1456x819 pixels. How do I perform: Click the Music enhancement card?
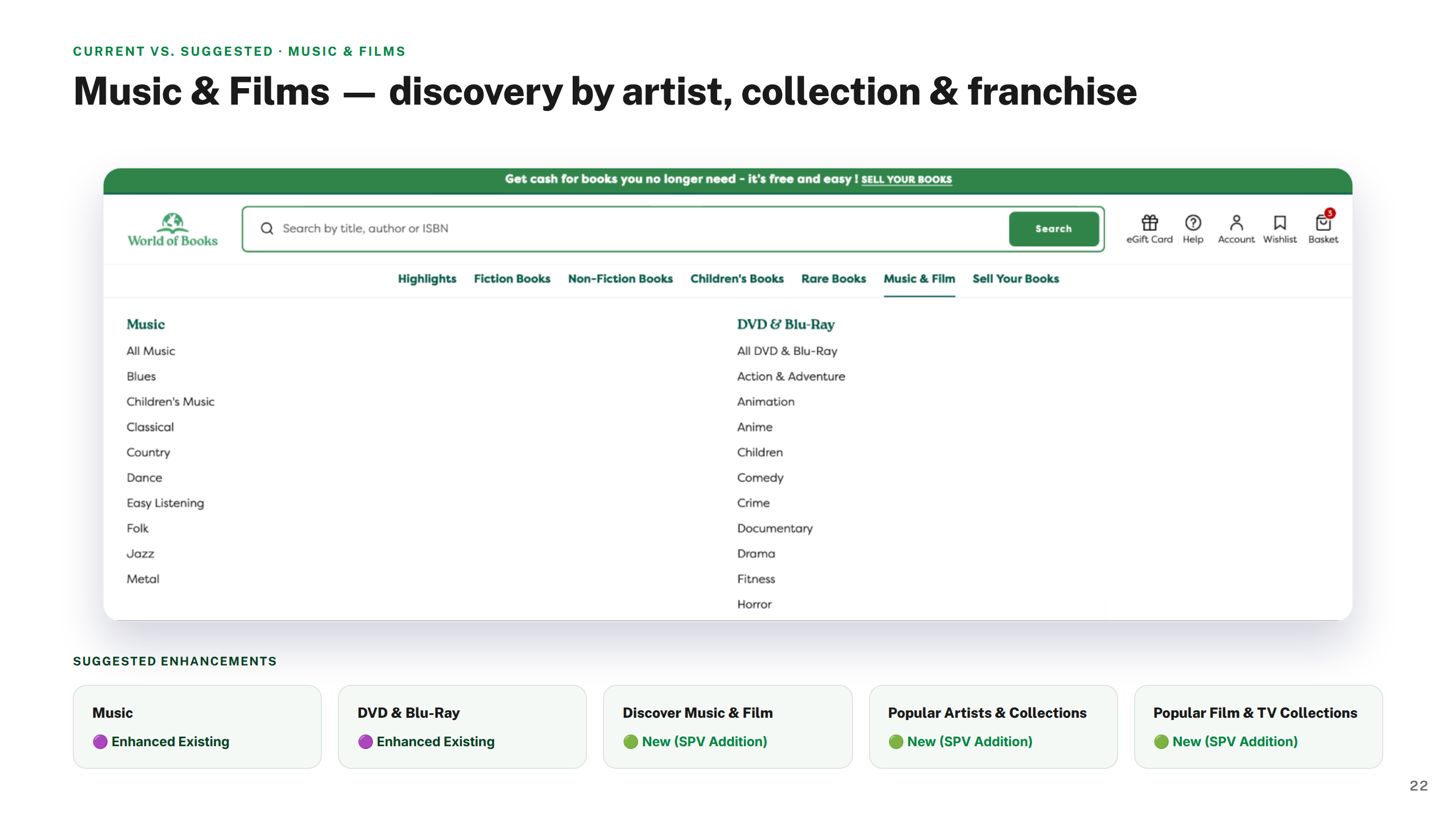(197, 727)
